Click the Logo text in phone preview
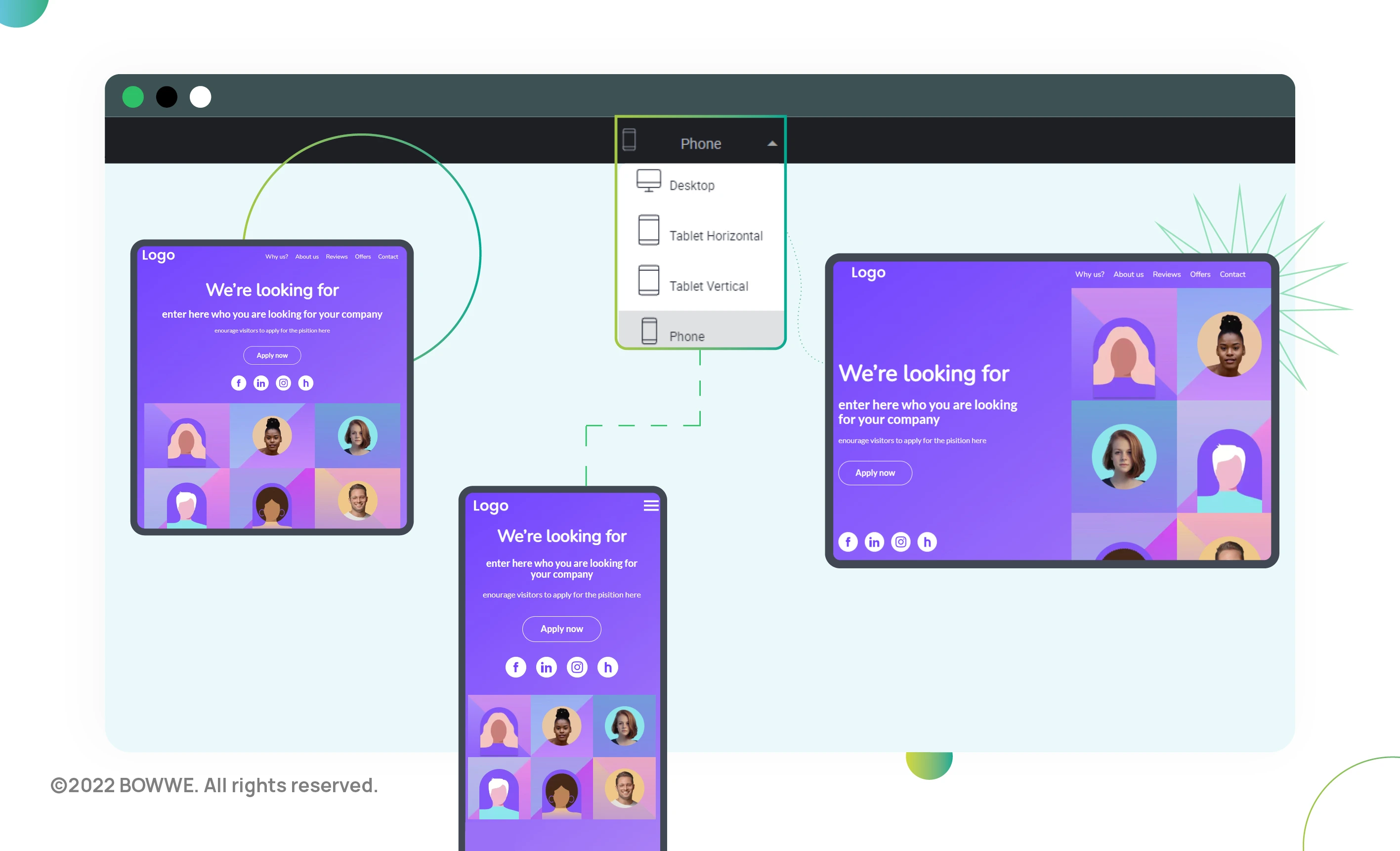This screenshot has width=1400, height=851. [x=490, y=505]
